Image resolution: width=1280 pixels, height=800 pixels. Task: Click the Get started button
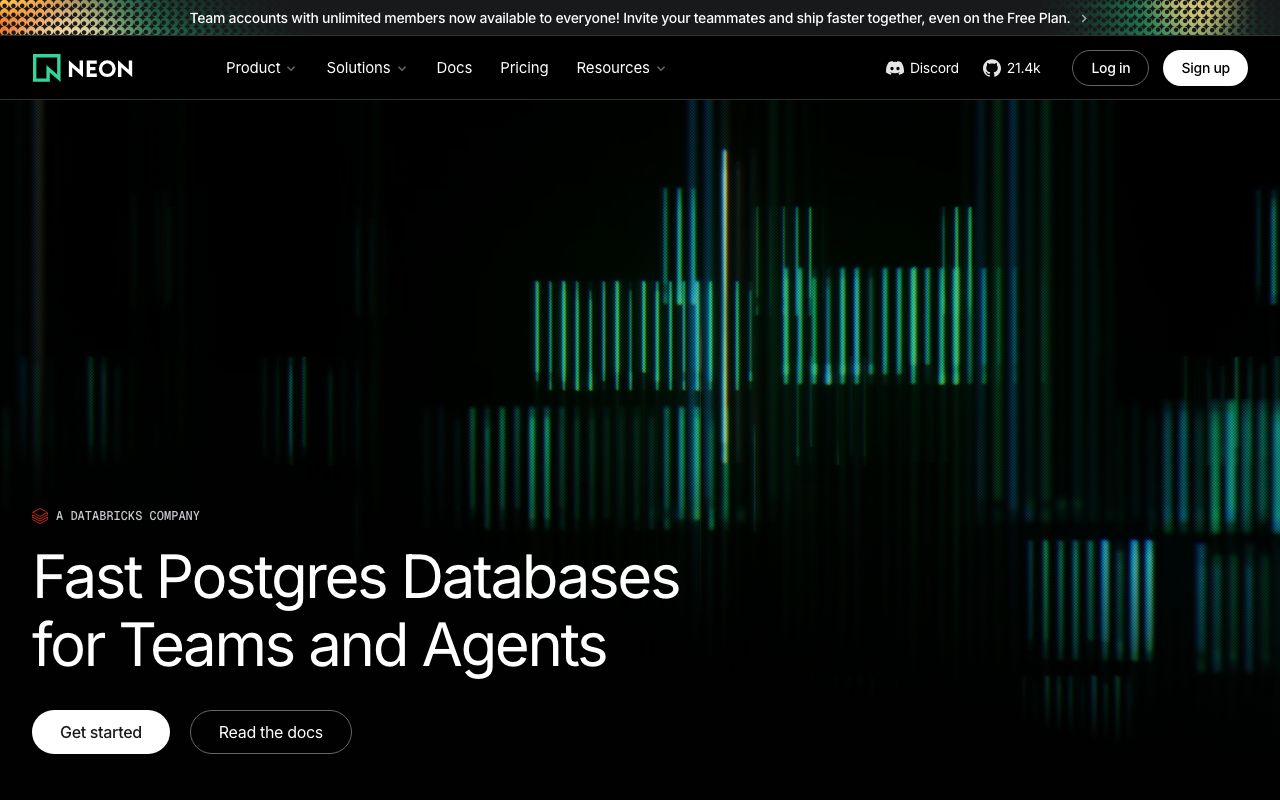(101, 732)
